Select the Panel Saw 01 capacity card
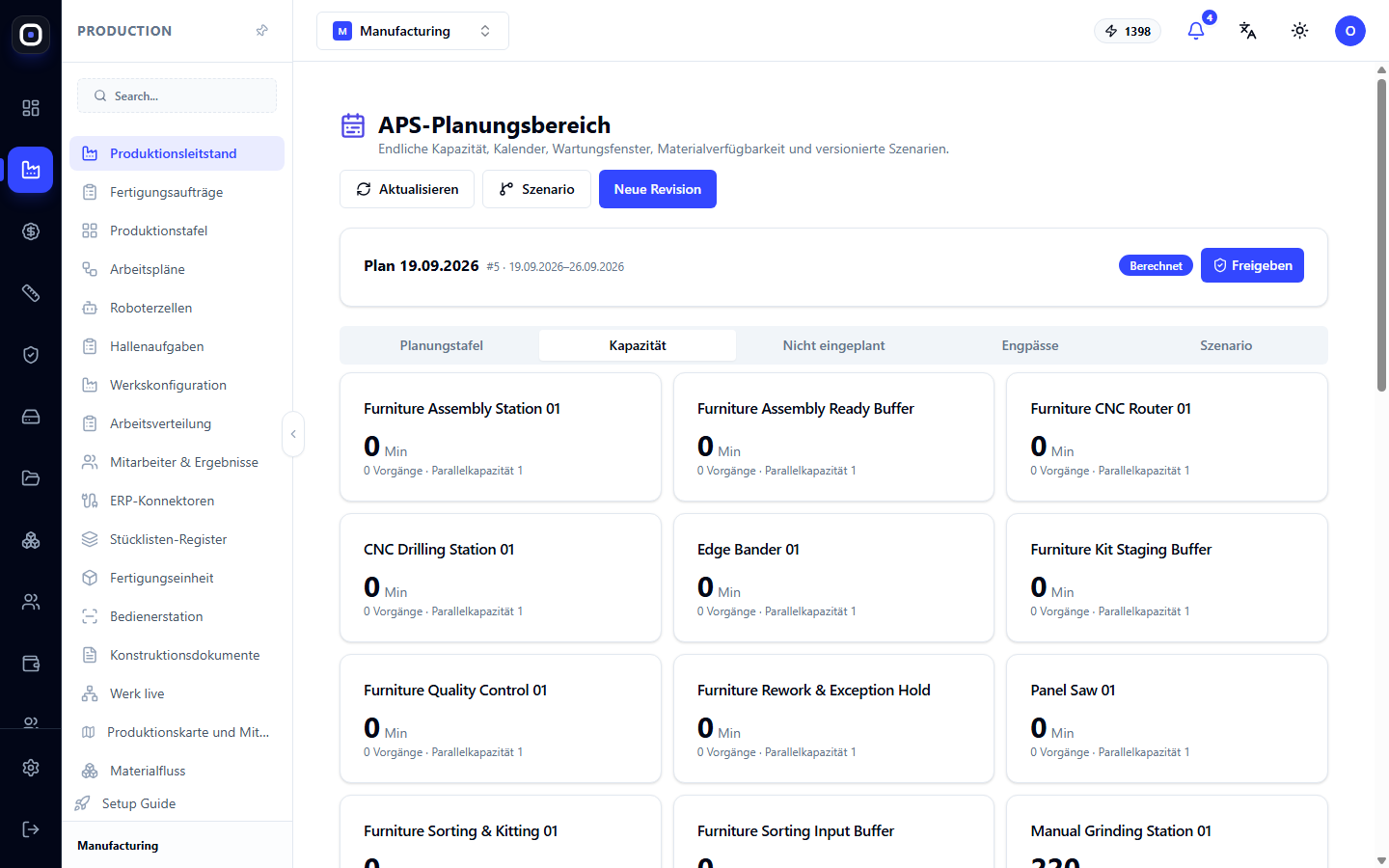Screen dimensions: 1389x868 point(1167,719)
